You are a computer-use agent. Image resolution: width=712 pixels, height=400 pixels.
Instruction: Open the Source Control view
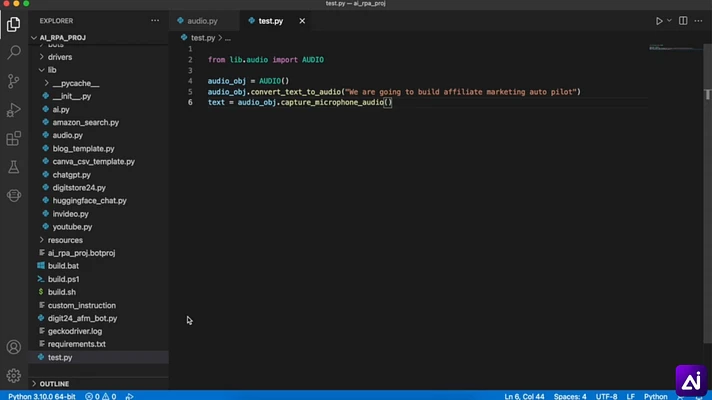[x=14, y=81]
